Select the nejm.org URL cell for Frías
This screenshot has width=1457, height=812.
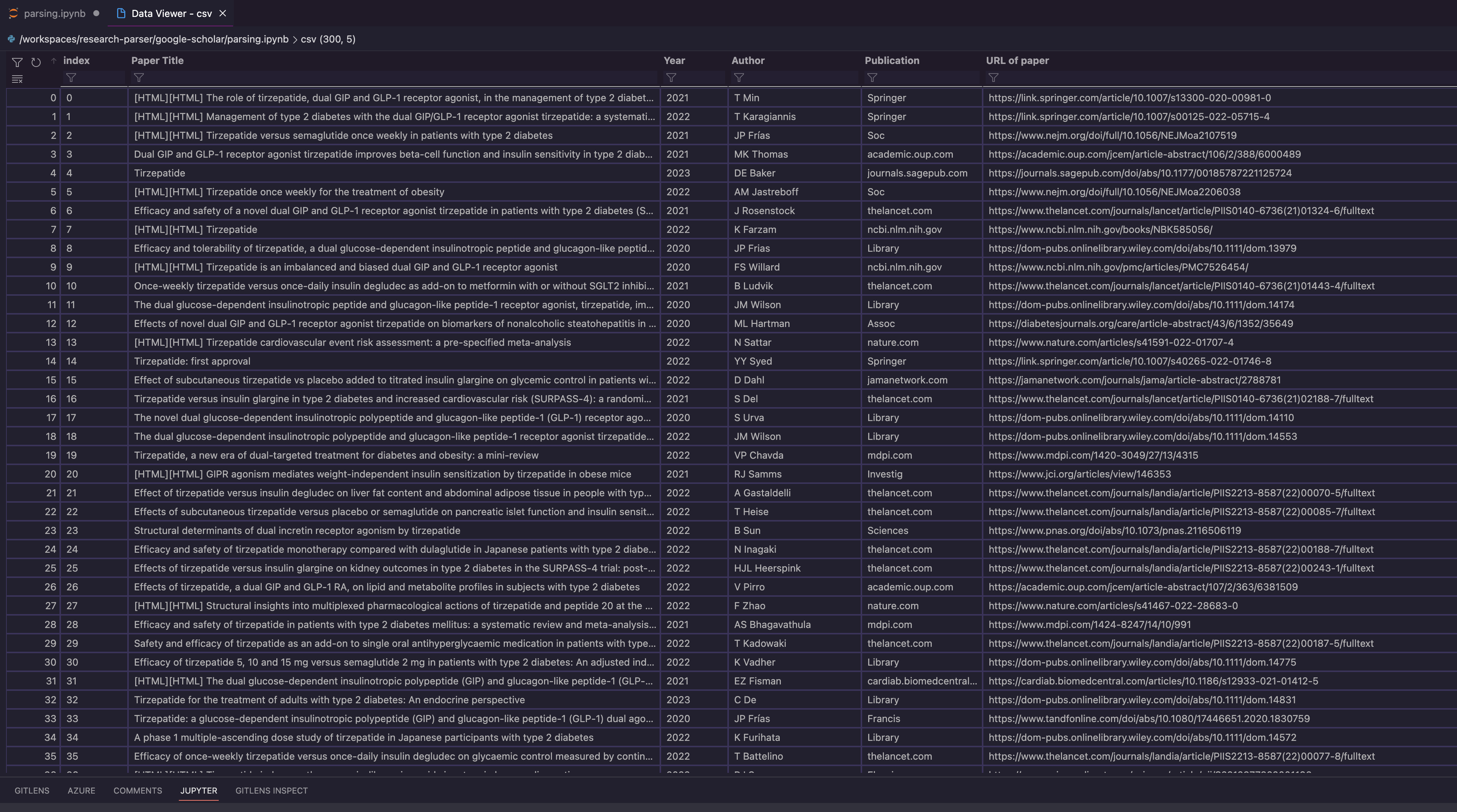point(1112,136)
